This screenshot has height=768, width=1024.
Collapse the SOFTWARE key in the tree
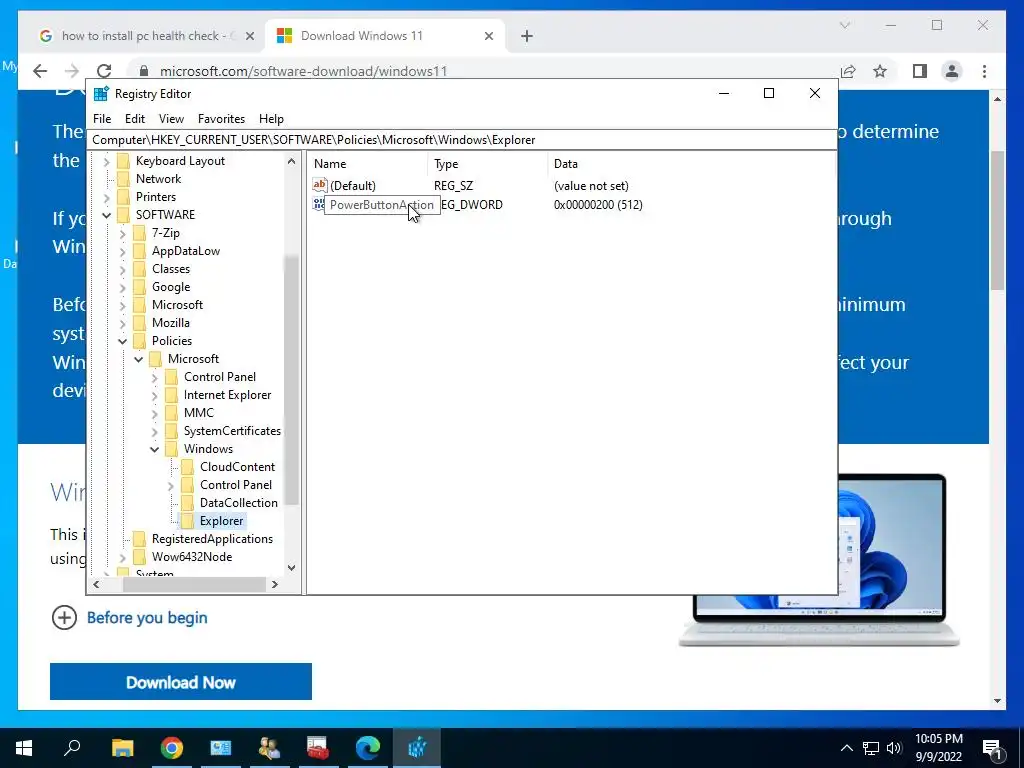[x=106, y=215]
